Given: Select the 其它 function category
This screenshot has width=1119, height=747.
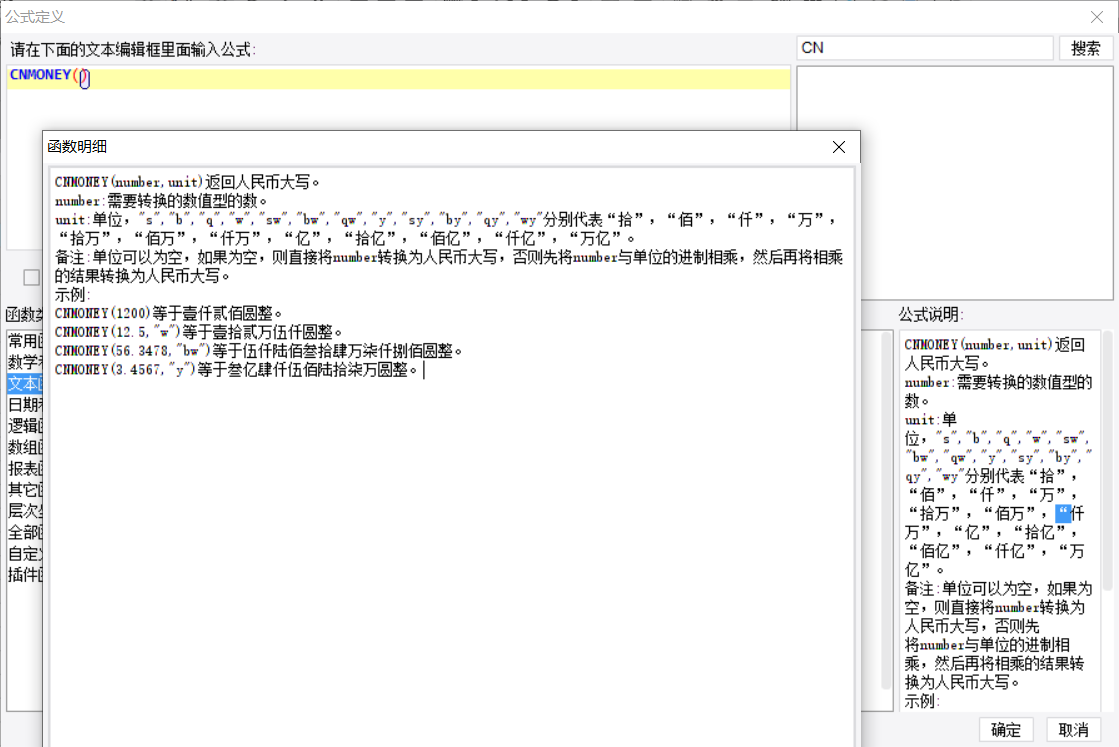Looking at the screenshot, I should pos(25,489).
